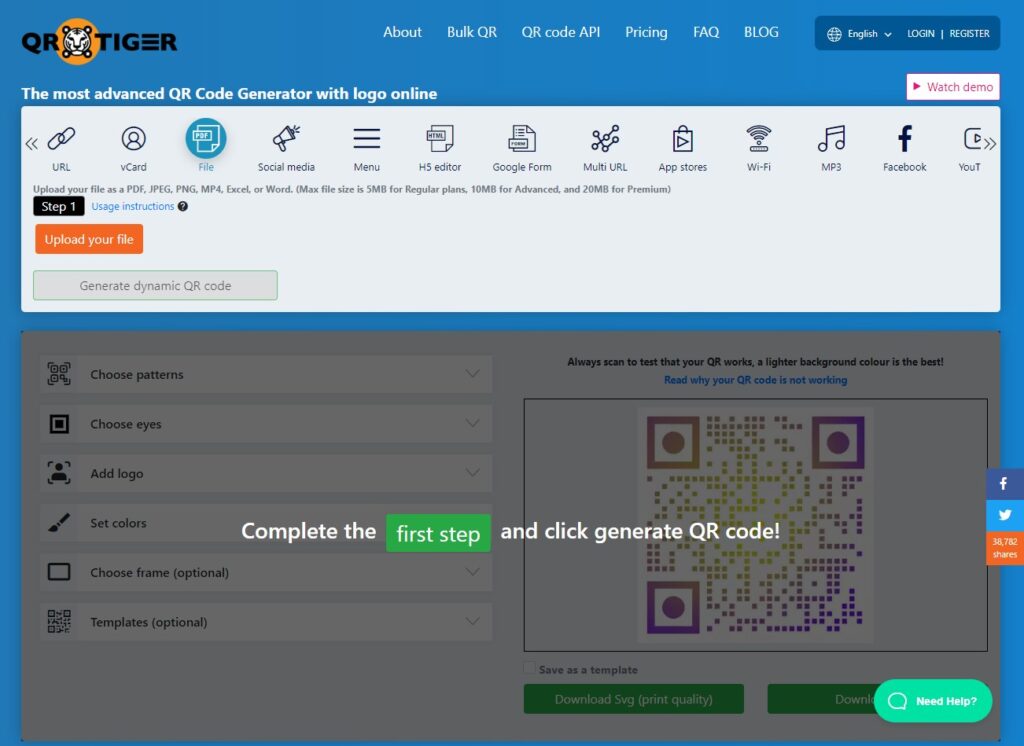
Task: Click Generate dynamic QR code button
Action: pos(155,285)
